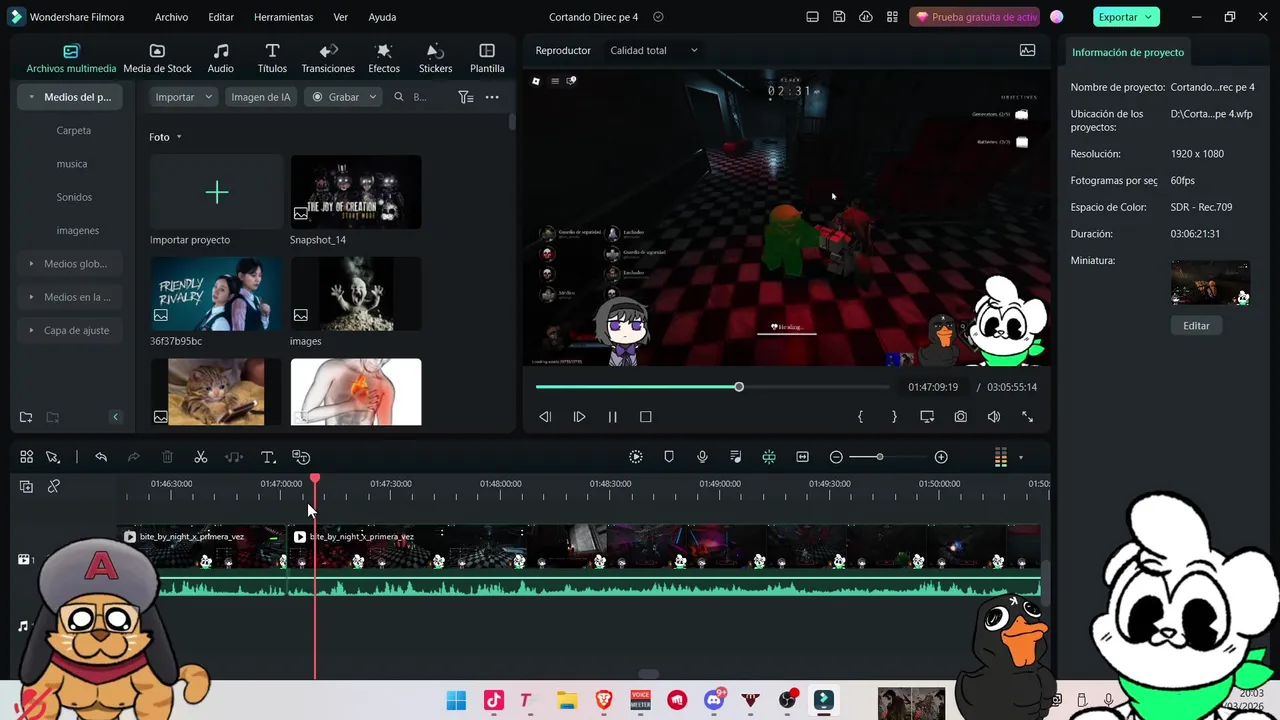
Task: Open the Importar dropdown
Action: pos(184,97)
